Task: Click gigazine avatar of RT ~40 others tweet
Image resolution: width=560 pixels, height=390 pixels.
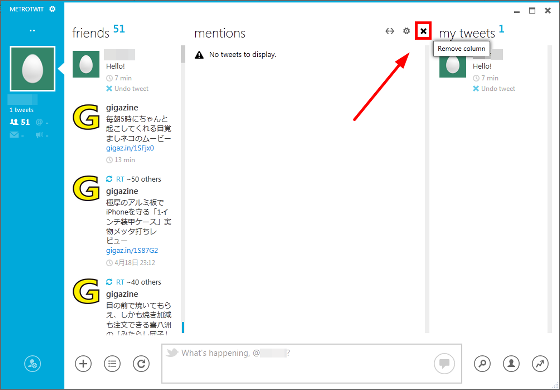Action: [x=86, y=291]
